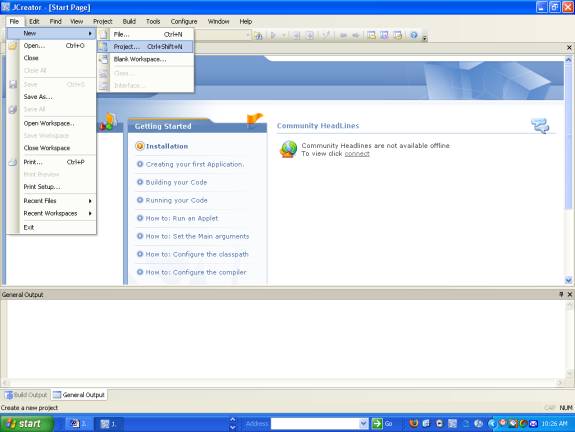Image resolution: width=575 pixels, height=432 pixels.
Task: Open the Project menu in the menu bar
Action: (103, 22)
